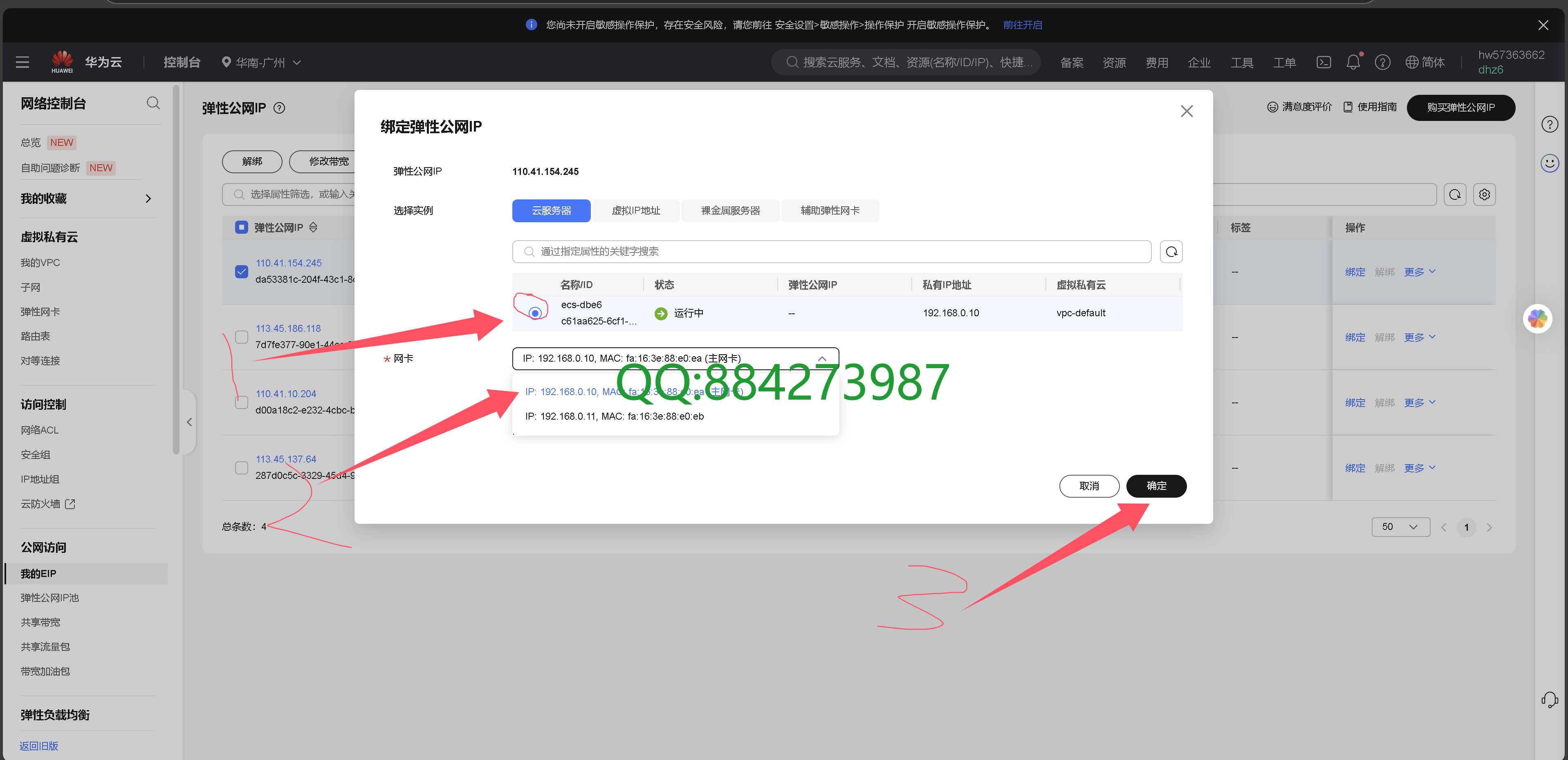Viewport: 1568px width, 760px height.
Task: Open EIP table column settings gear
Action: [x=1485, y=194]
